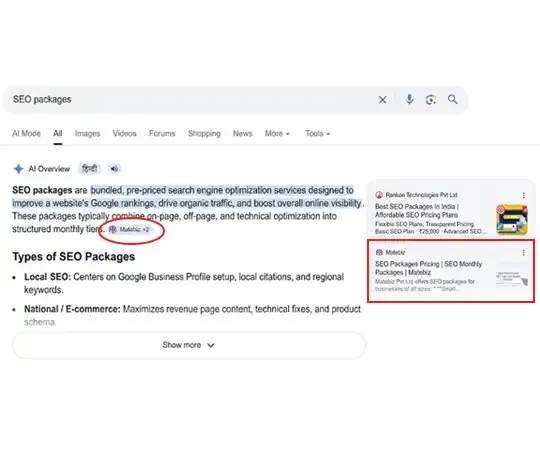
Task: Open options menu for Rankon Technologies card
Action: pyautogui.click(x=523, y=195)
